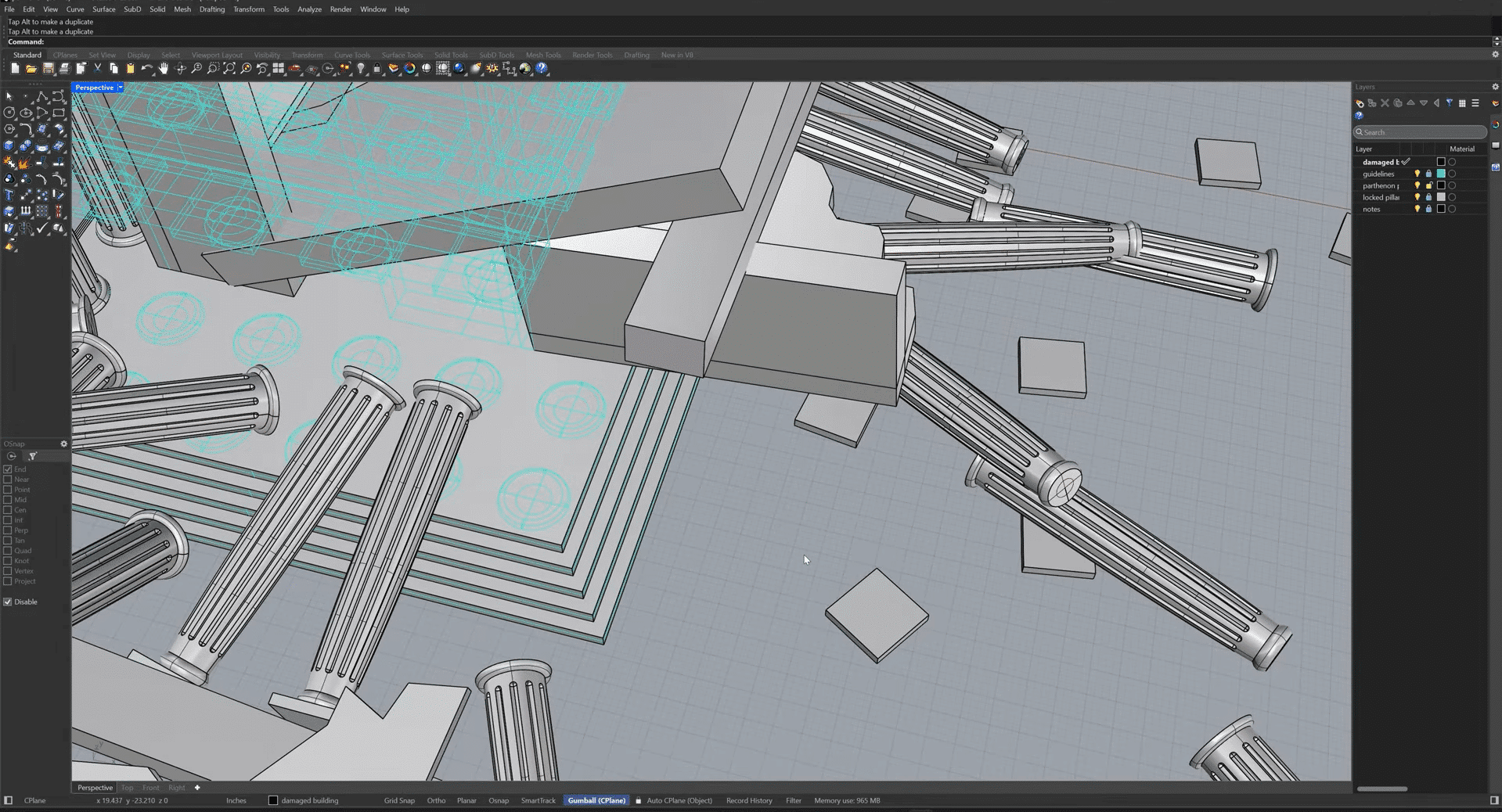The height and width of the screenshot is (812, 1502).
Task: Lock the parthenon layer using padlock
Action: pos(1428,185)
